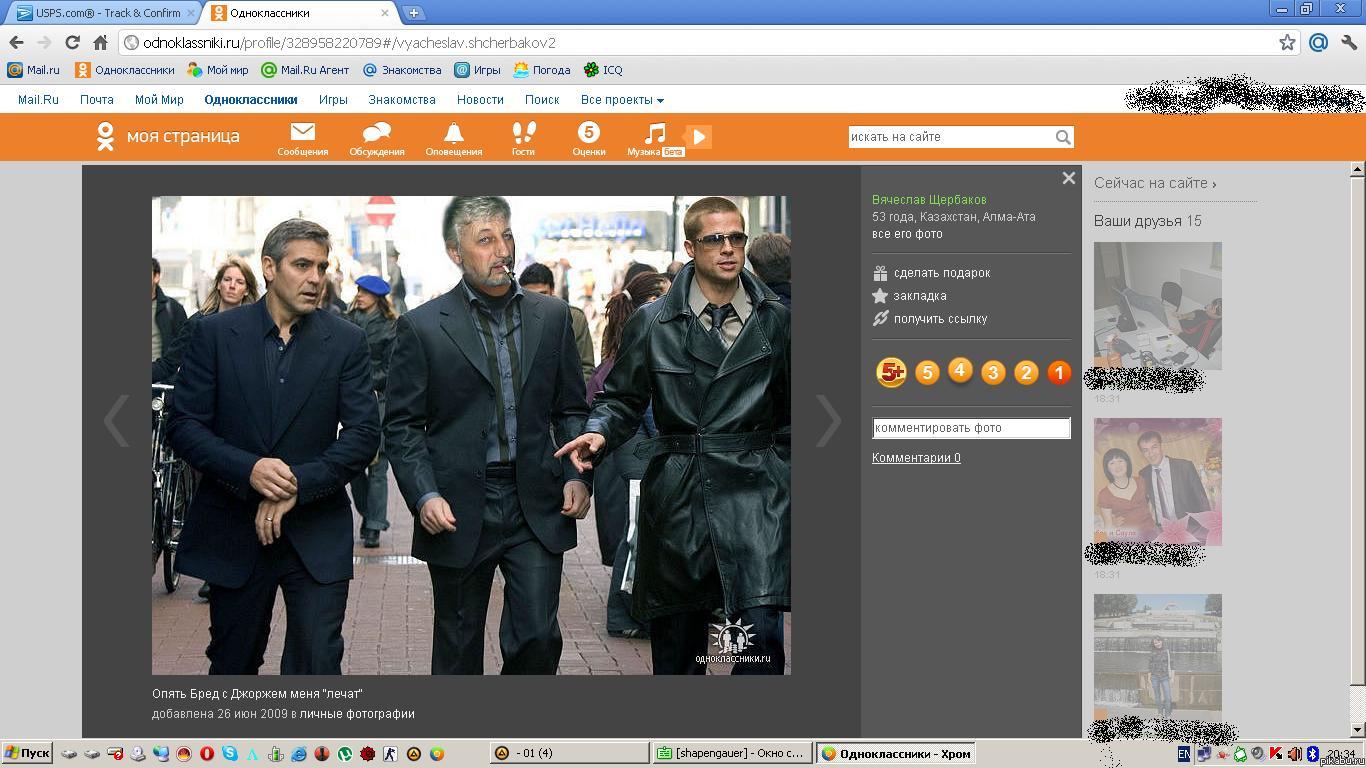Go to previous photo arrow
The image size is (1366, 768).
coord(117,420)
